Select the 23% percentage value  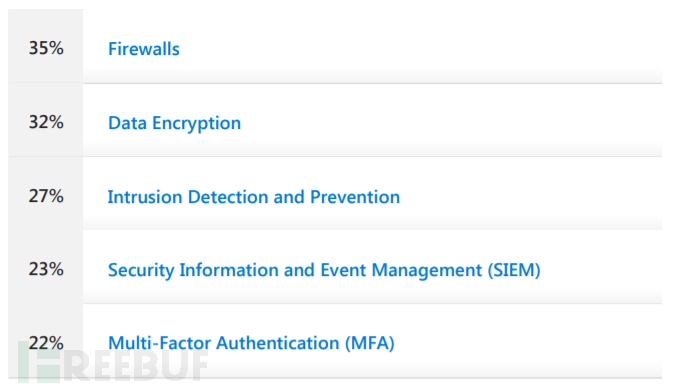pyautogui.click(x=46, y=269)
